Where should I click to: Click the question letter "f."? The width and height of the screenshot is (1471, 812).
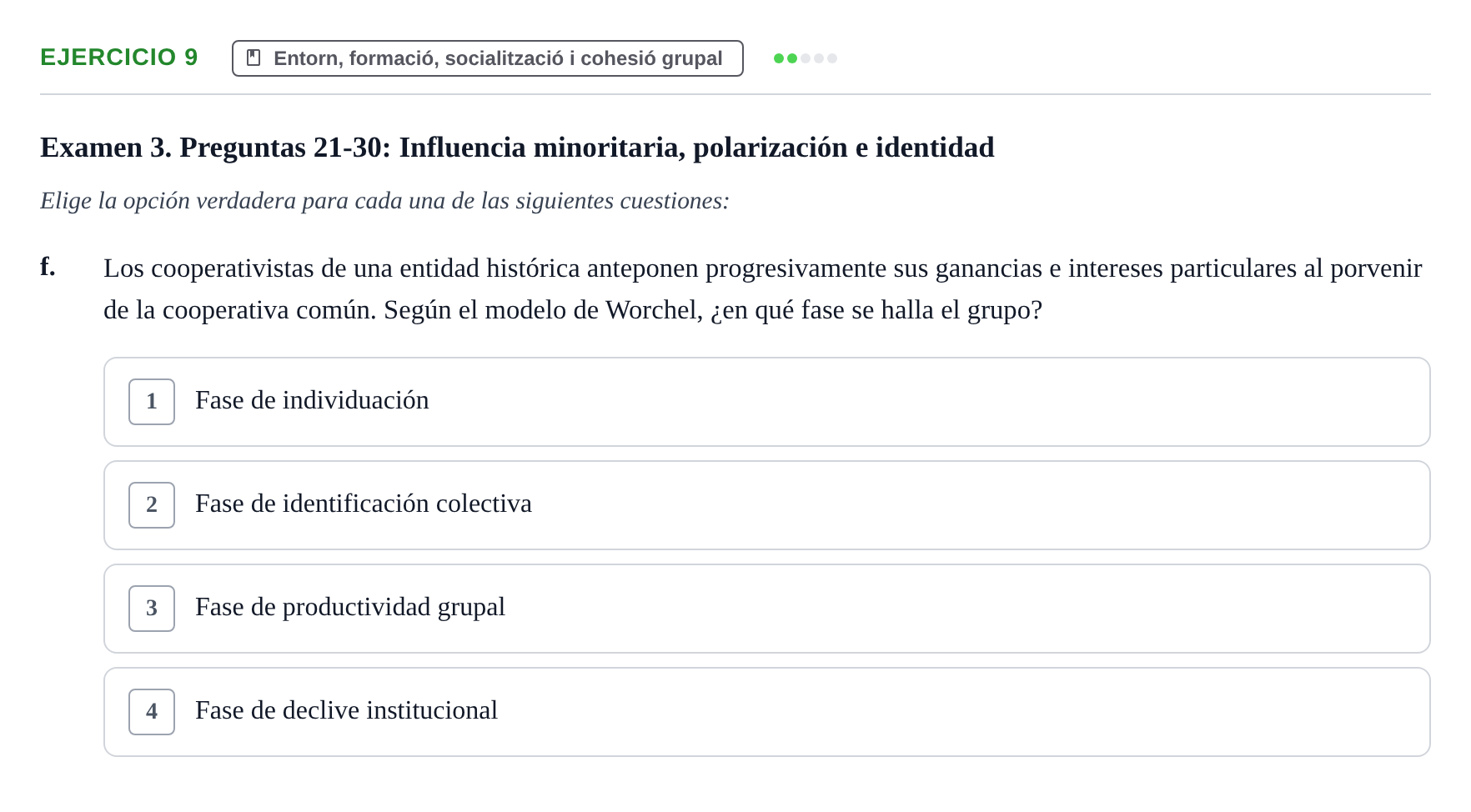click(48, 267)
